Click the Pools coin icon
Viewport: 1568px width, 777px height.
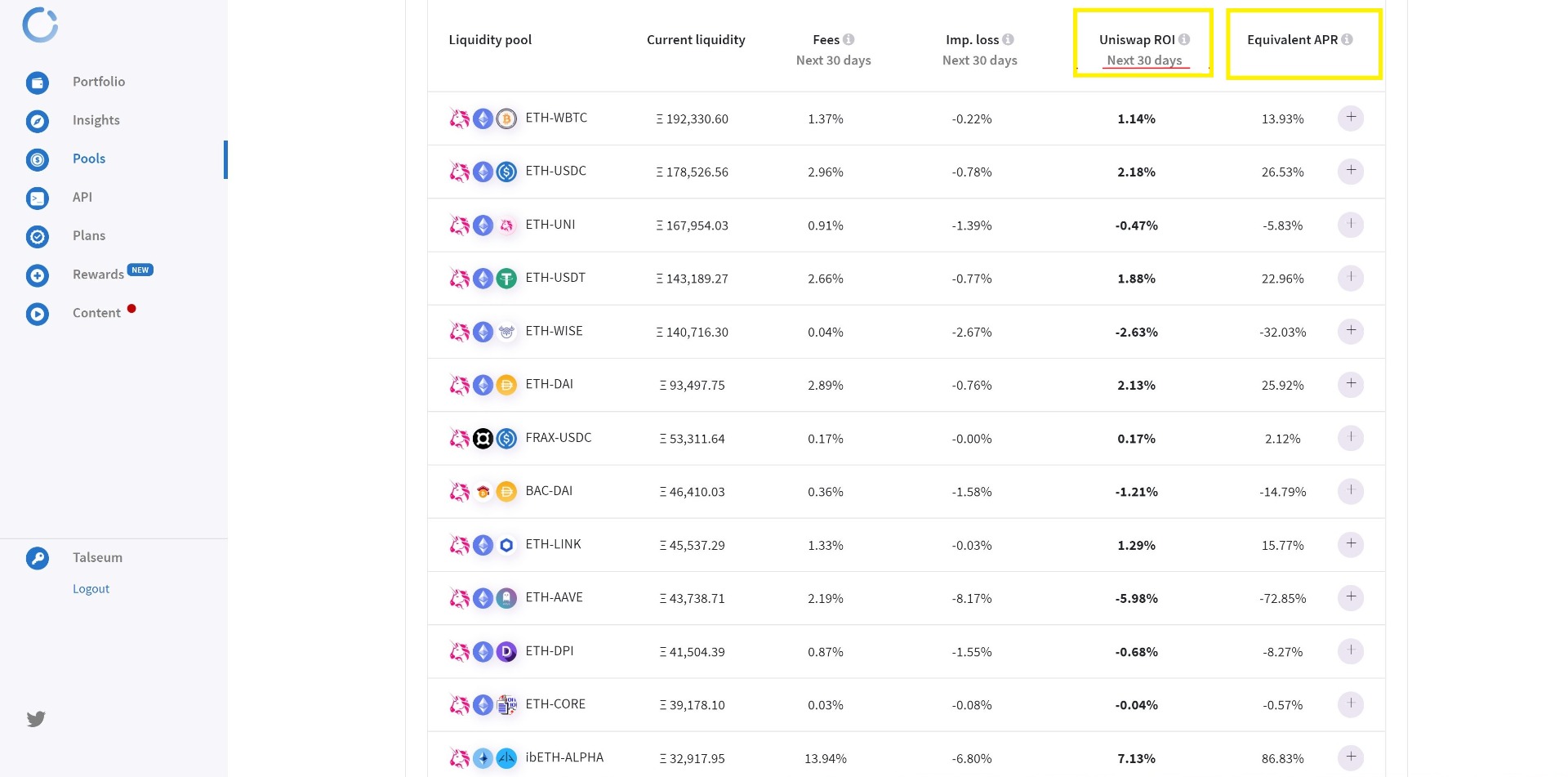[x=38, y=159]
